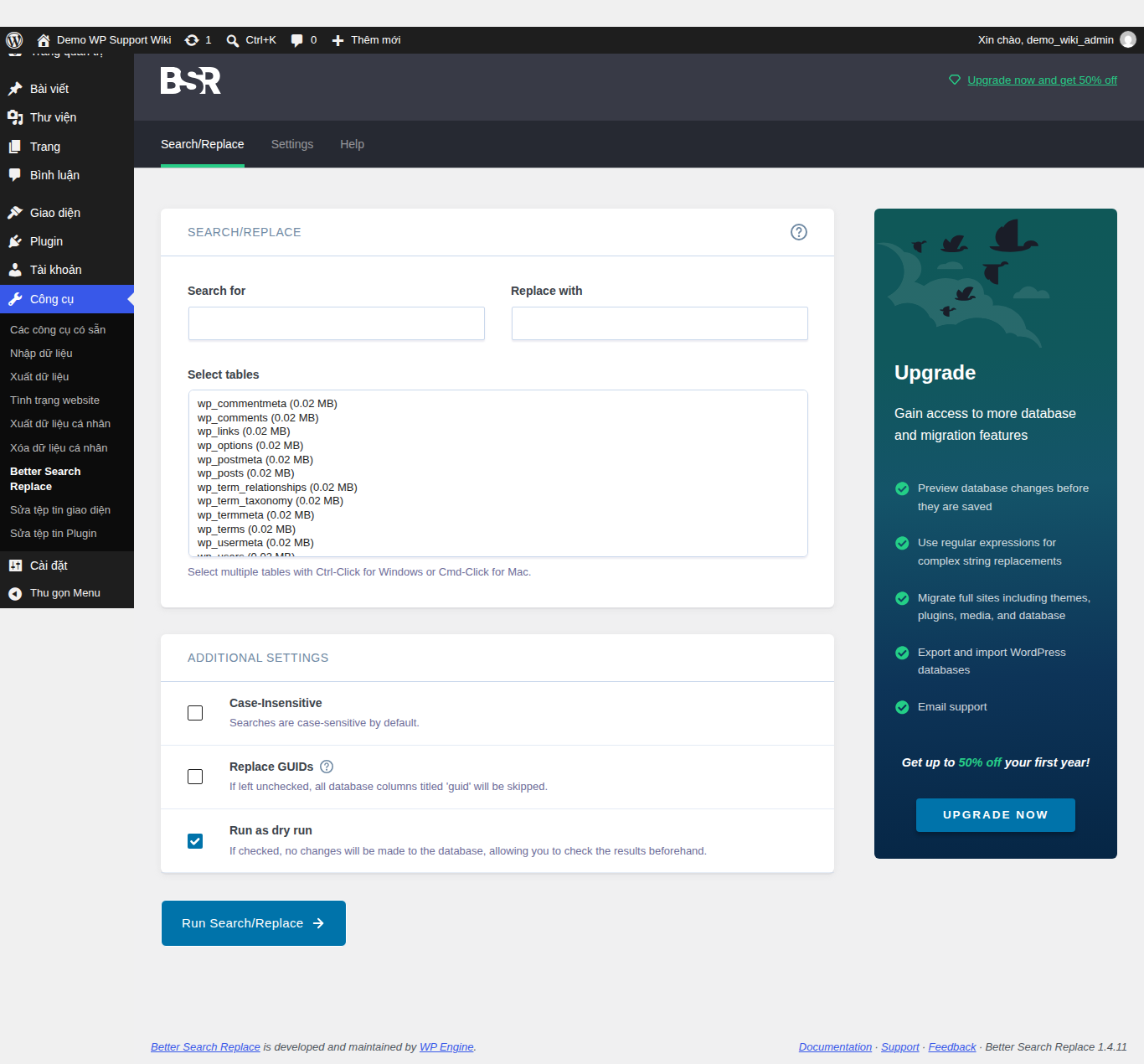The height and width of the screenshot is (1064, 1144).
Task: Click the user avatar icon
Action: click(x=1128, y=39)
